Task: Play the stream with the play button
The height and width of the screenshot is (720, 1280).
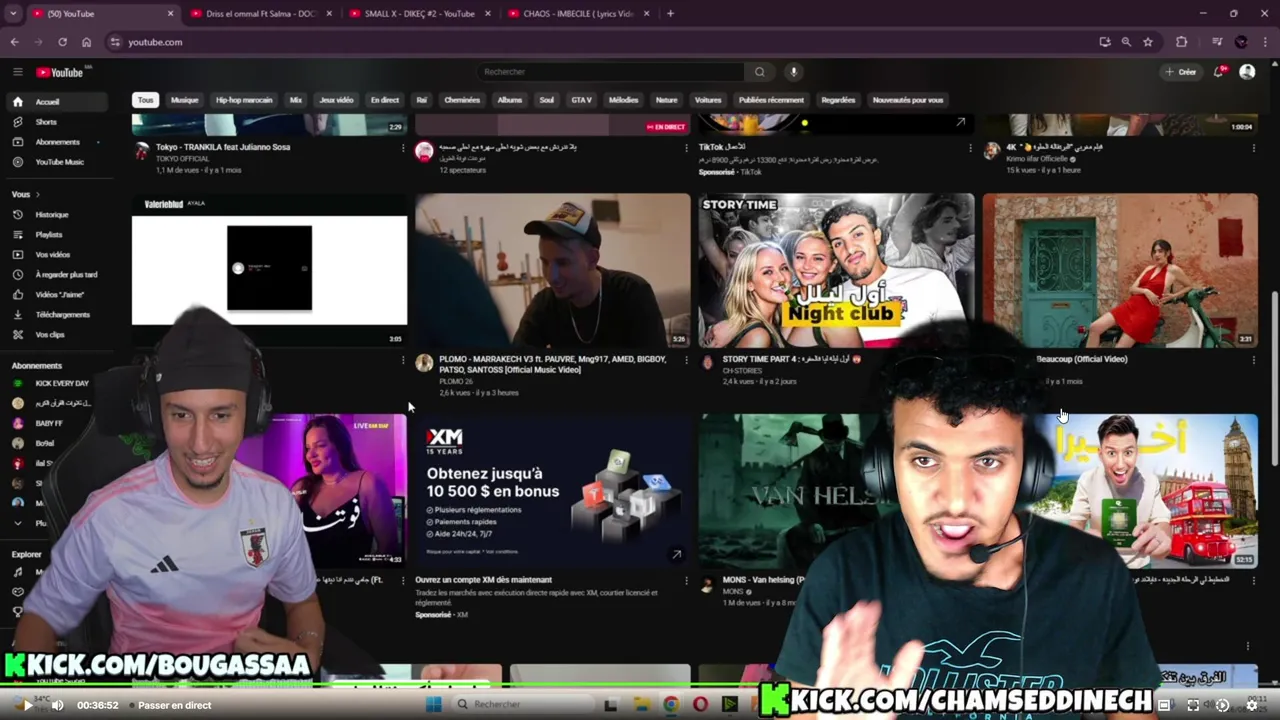Action: (x=27, y=705)
